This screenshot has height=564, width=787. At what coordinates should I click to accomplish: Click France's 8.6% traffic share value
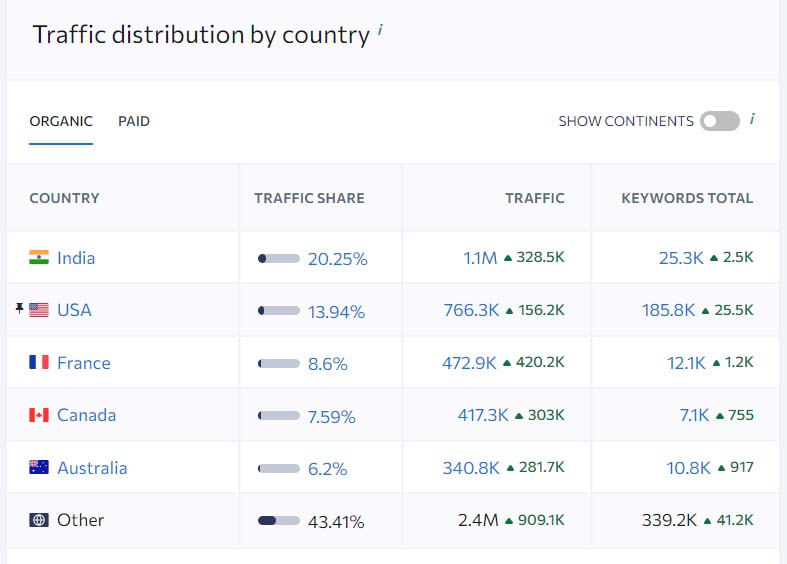(x=328, y=364)
